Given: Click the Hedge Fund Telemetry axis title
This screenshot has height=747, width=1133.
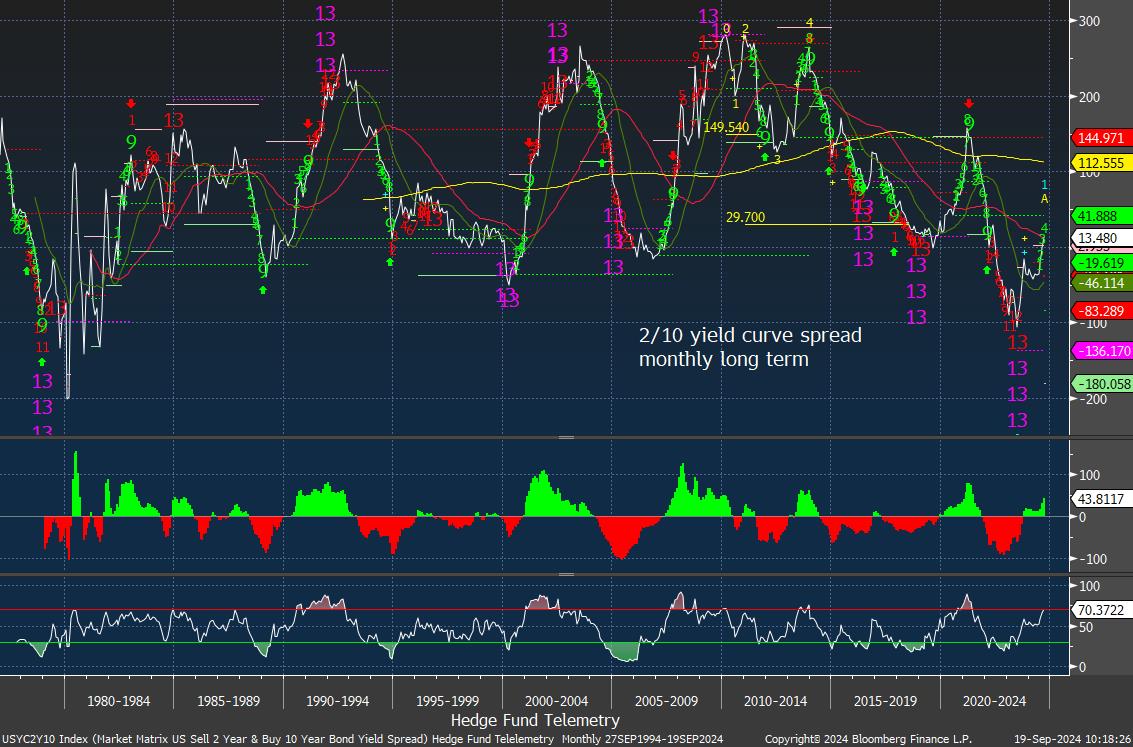Looking at the screenshot, I should [x=535, y=720].
